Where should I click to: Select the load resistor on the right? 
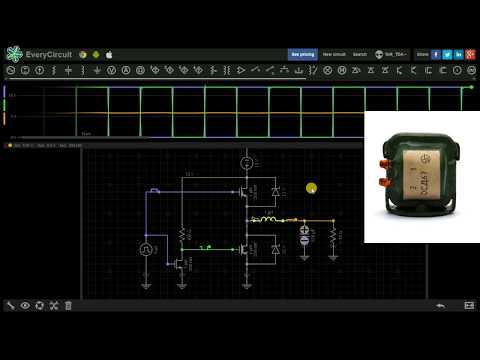(x=333, y=236)
